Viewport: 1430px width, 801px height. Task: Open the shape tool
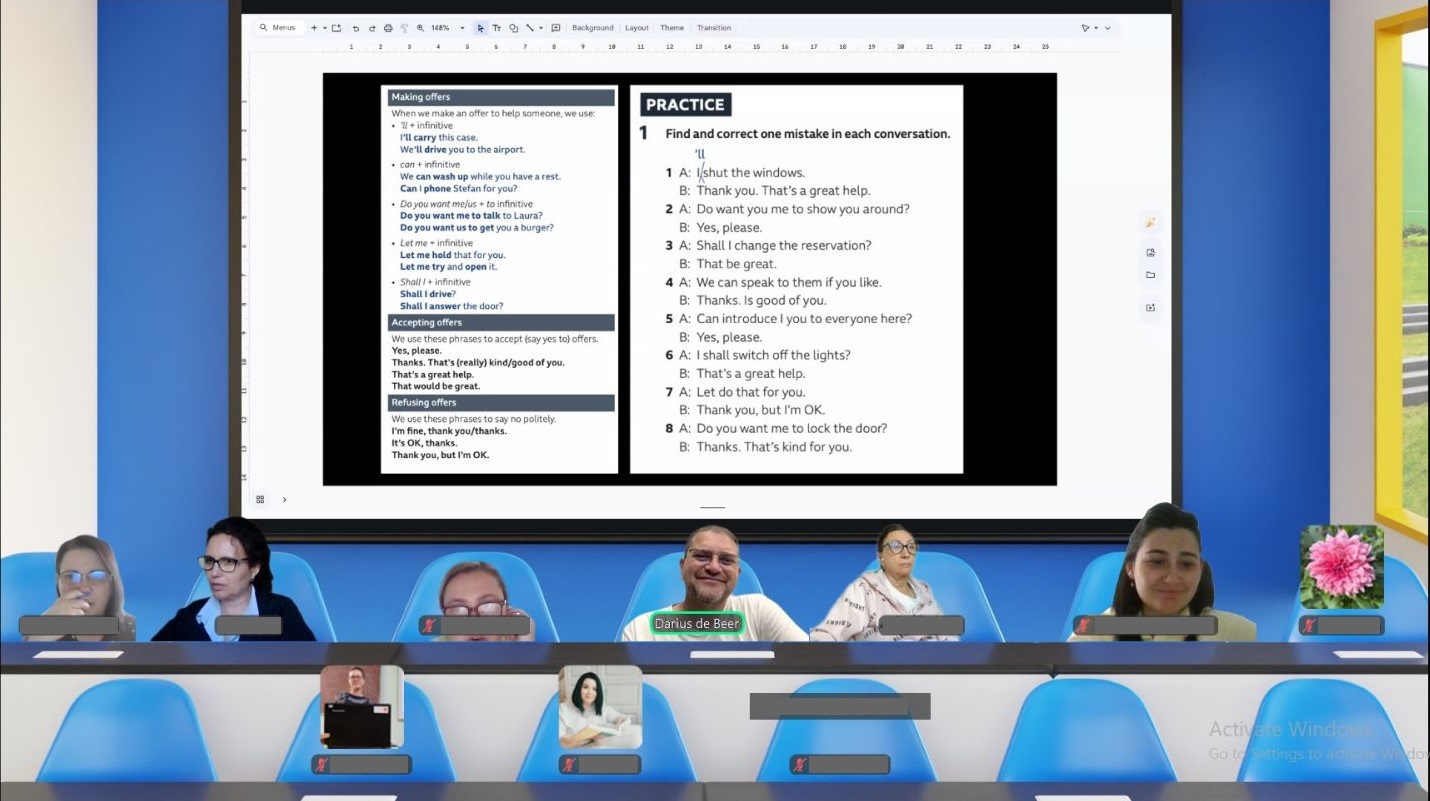513,28
